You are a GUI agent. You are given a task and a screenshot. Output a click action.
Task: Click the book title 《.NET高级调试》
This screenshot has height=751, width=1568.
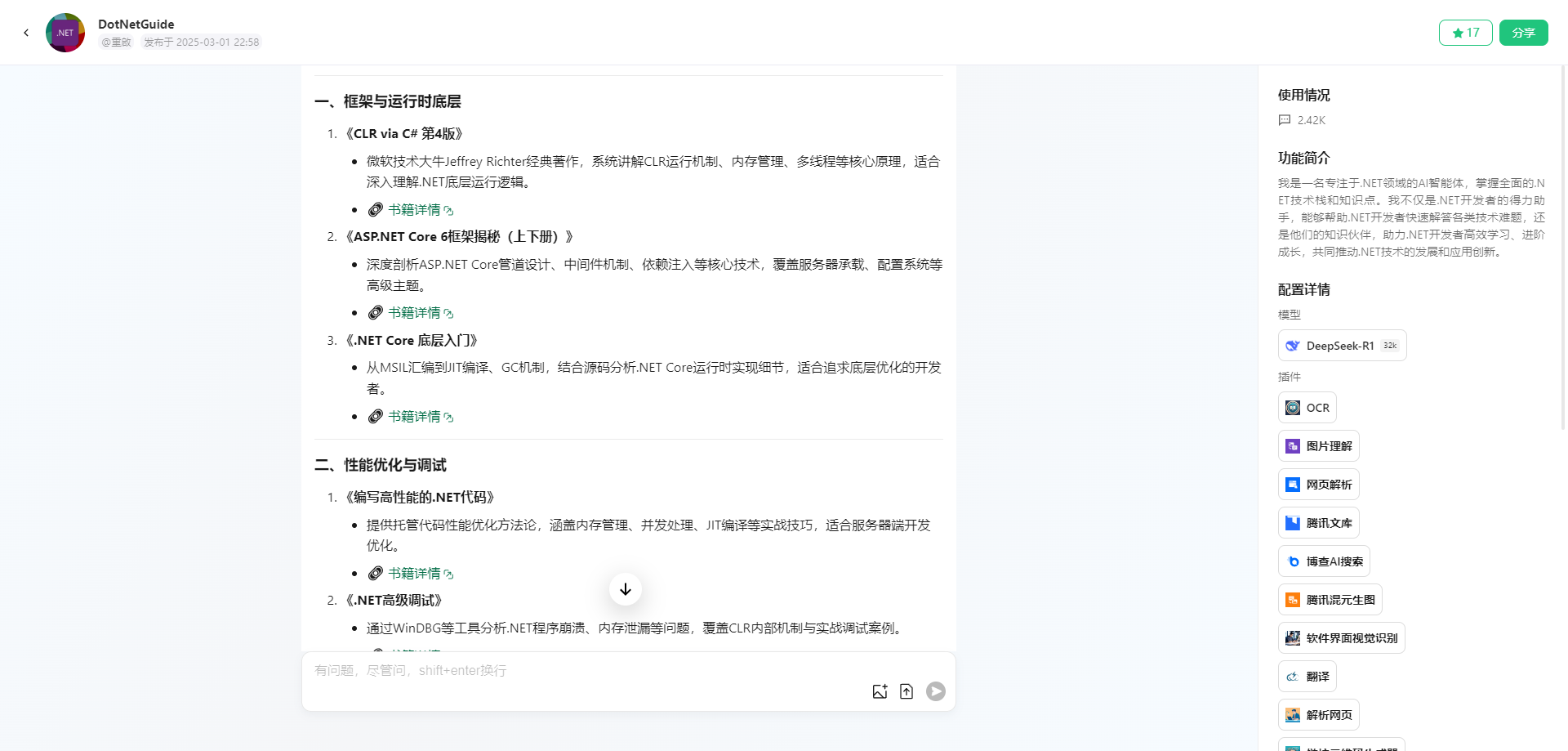point(394,601)
